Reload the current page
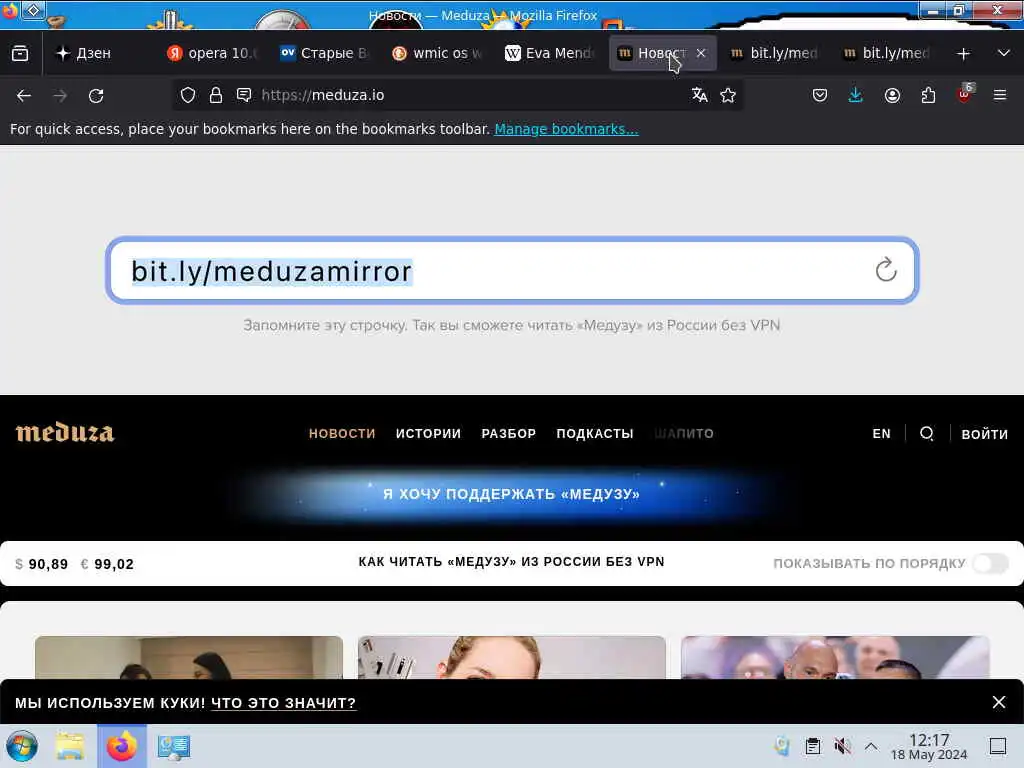 [x=96, y=95]
